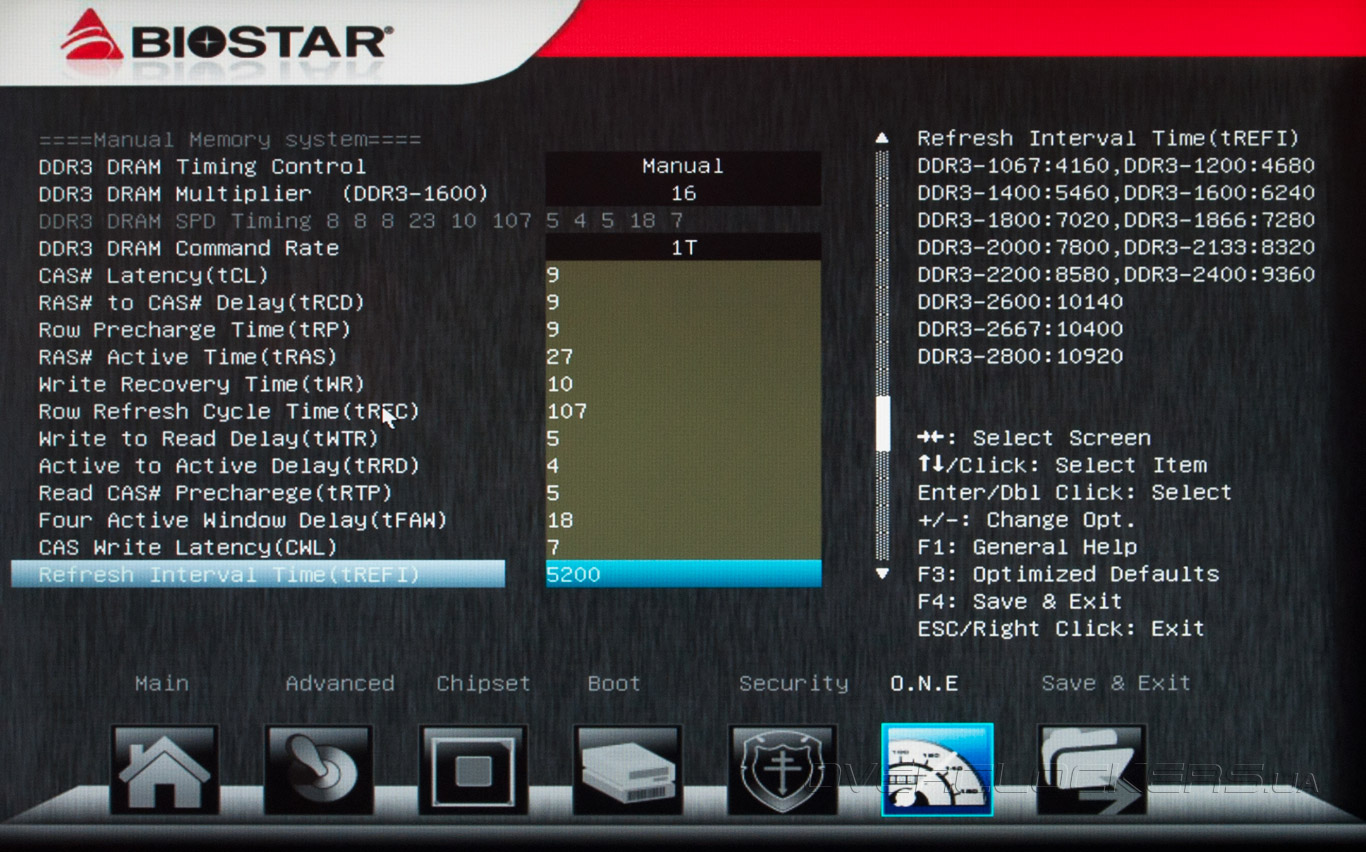This screenshot has height=852, width=1366.
Task: Select the RAS# Active Time(tRAS) label
Action: [x=188, y=357]
